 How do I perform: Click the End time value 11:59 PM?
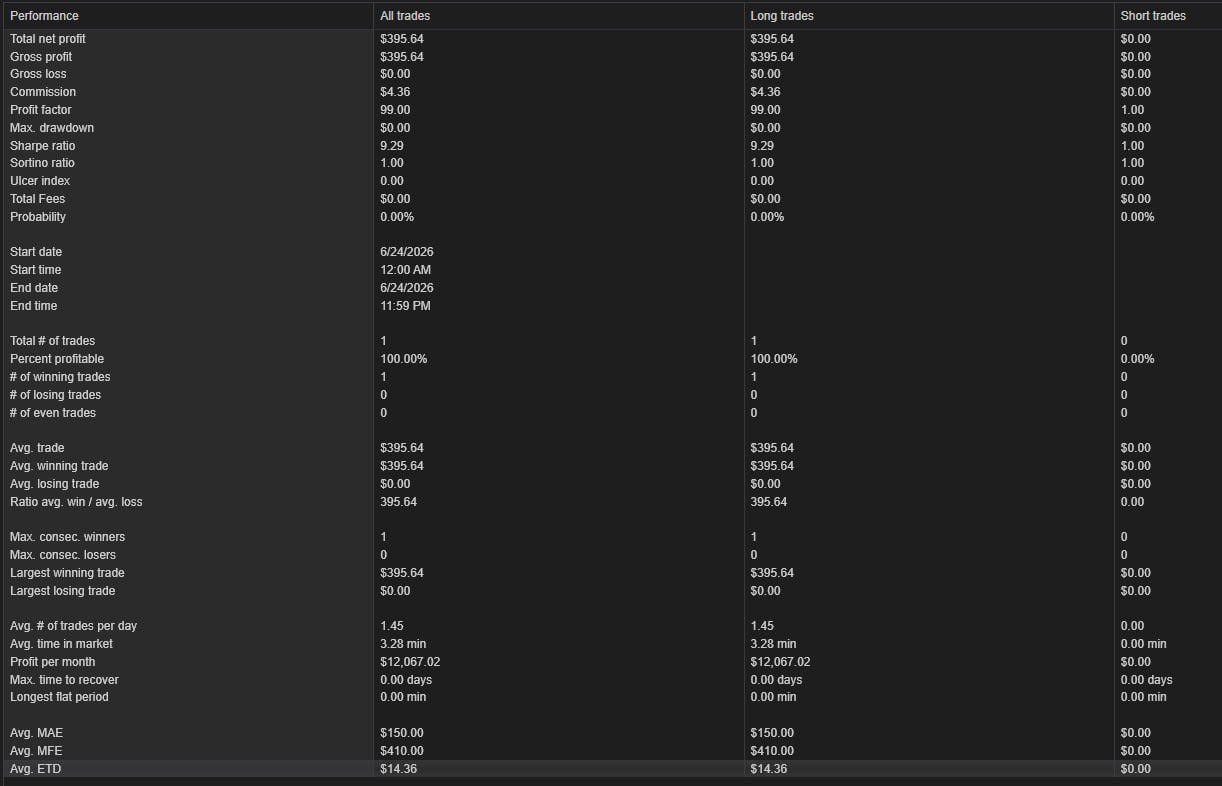(x=405, y=306)
